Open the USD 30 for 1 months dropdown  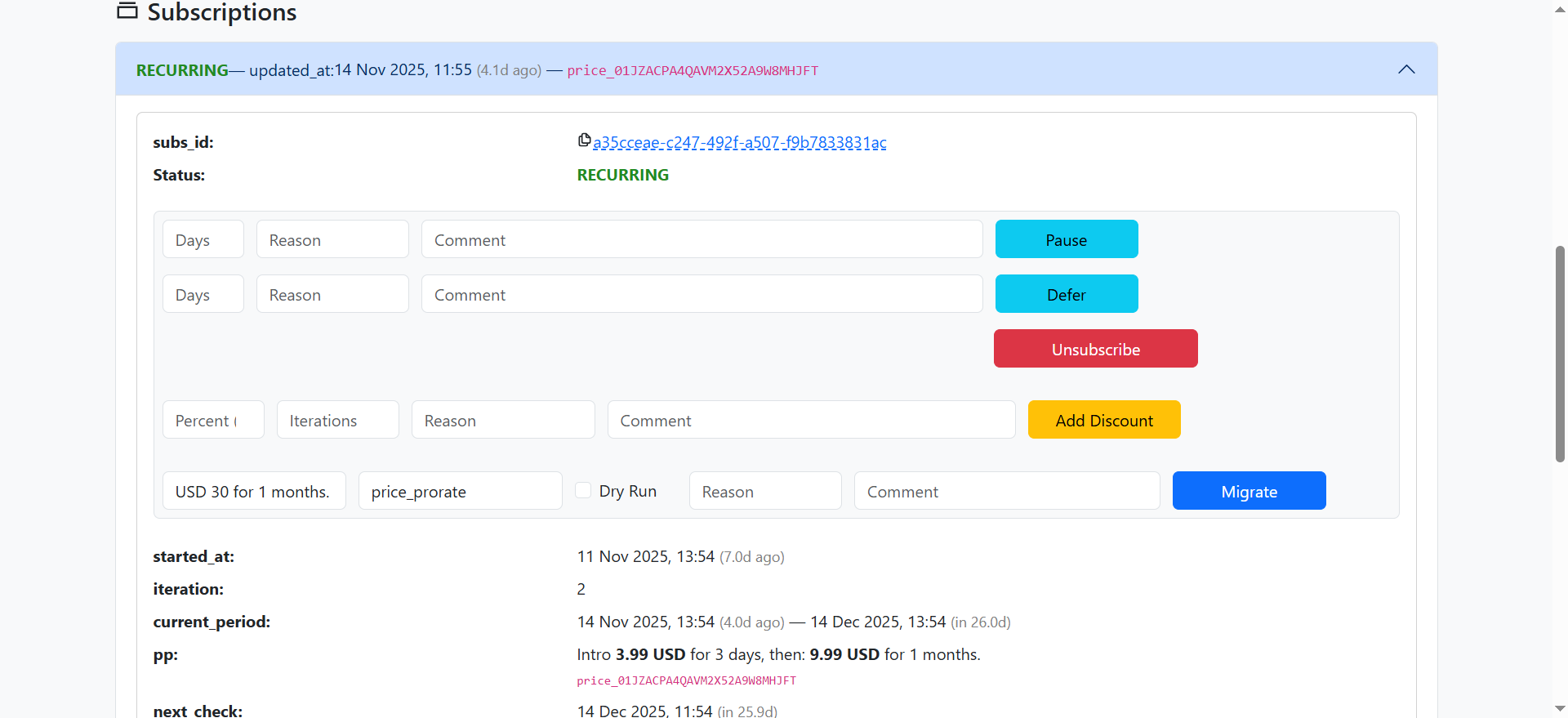[x=254, y=491]
